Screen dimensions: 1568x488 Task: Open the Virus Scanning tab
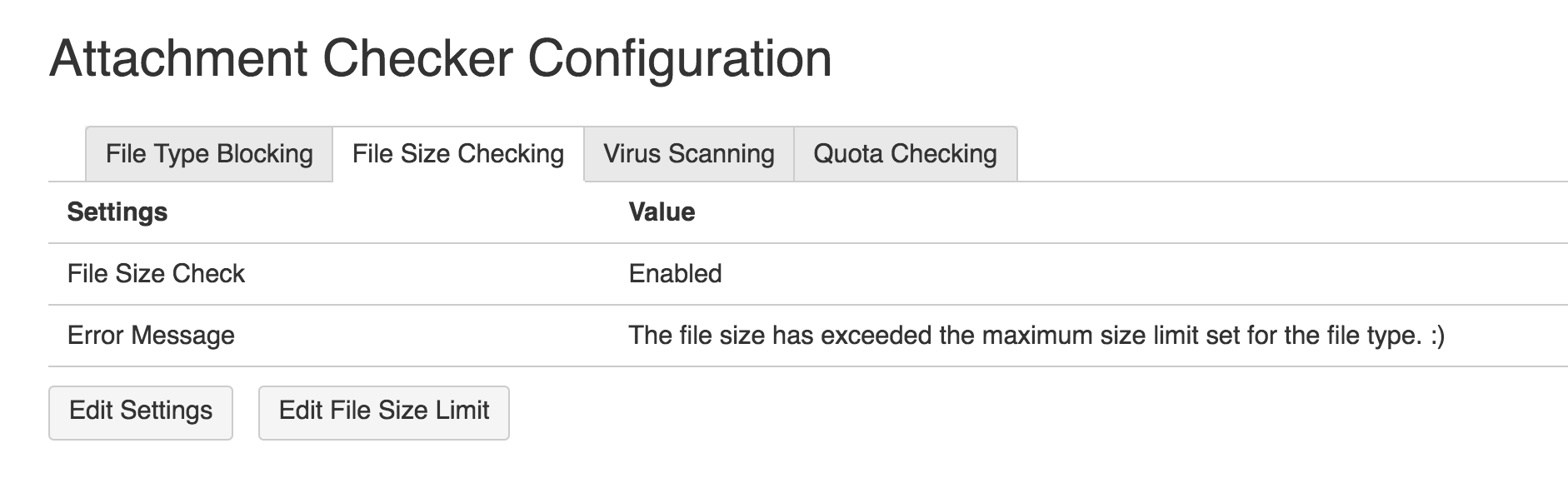click(690, 153)
